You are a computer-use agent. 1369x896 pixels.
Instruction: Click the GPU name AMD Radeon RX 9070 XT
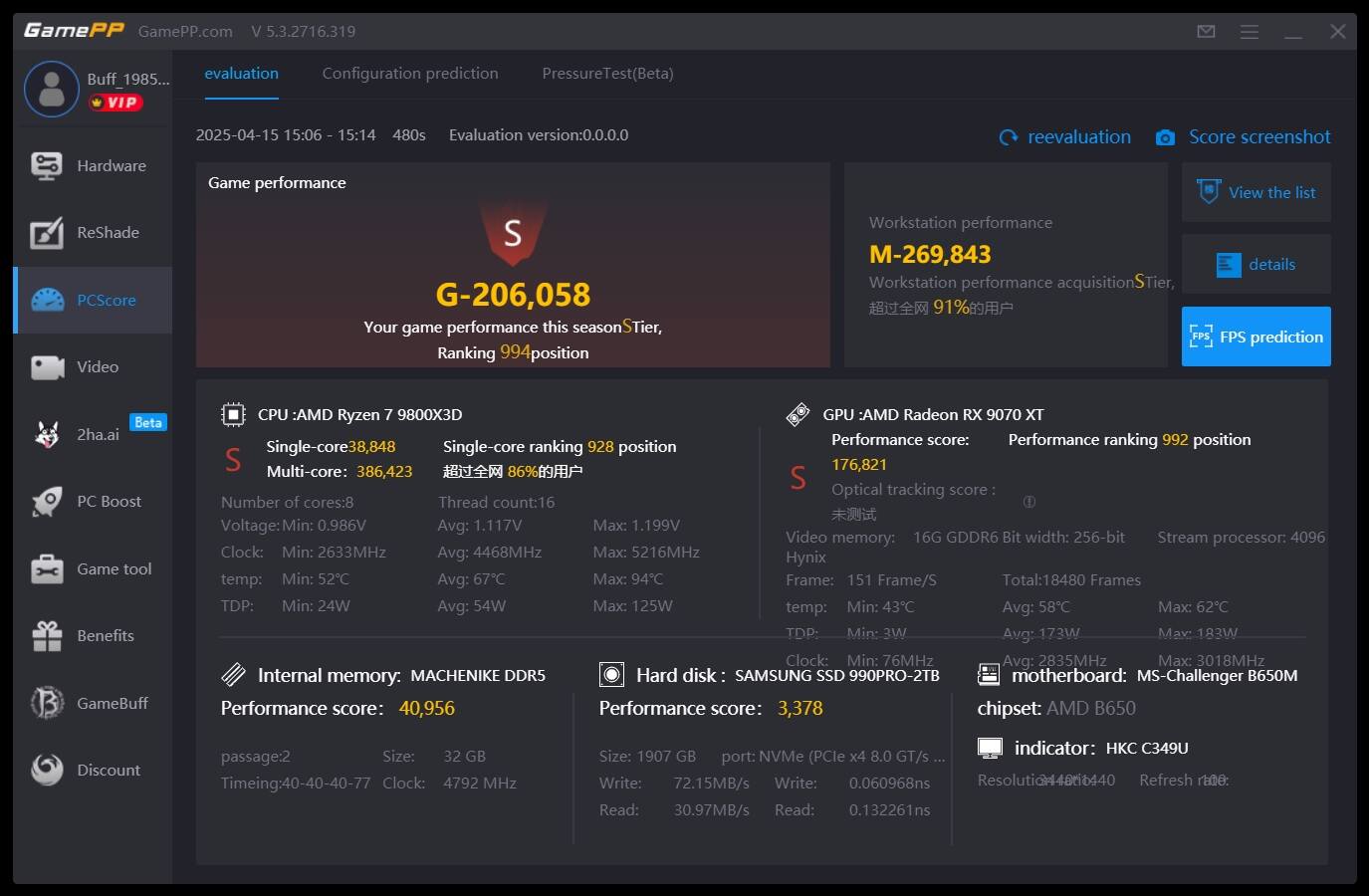pyautogui.click(x=953, y=415)
